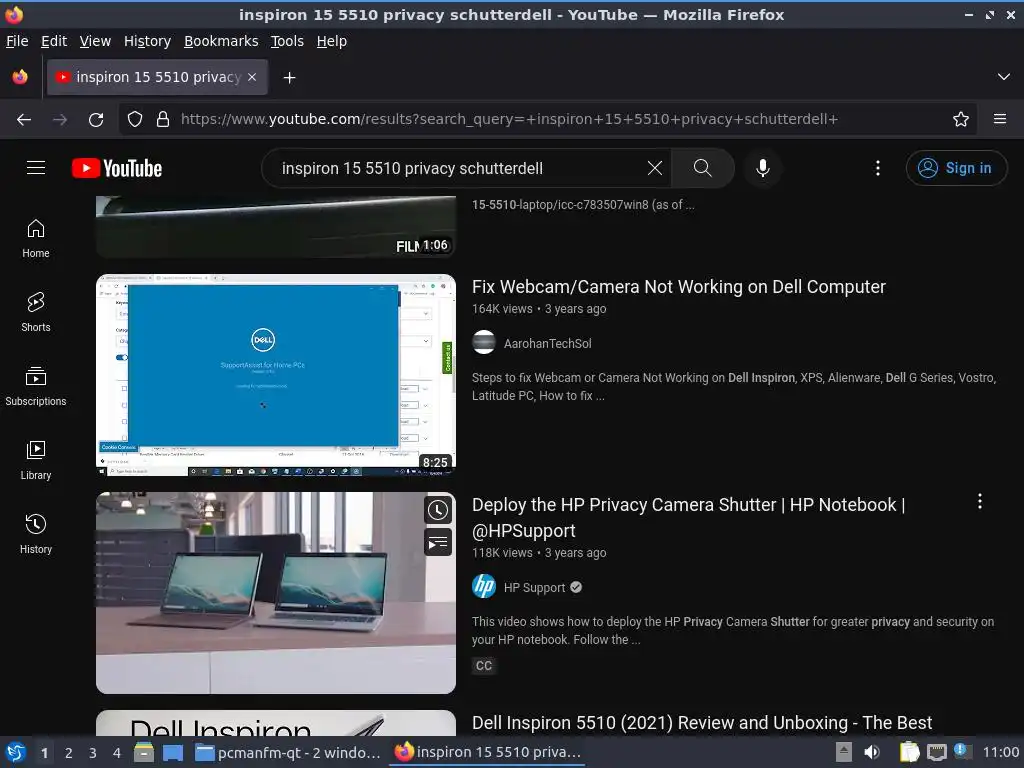The width and height of the screenshot is (1024, 768).
Task: Bookmark this page with the star icon
Action: [x=961, y=120]
